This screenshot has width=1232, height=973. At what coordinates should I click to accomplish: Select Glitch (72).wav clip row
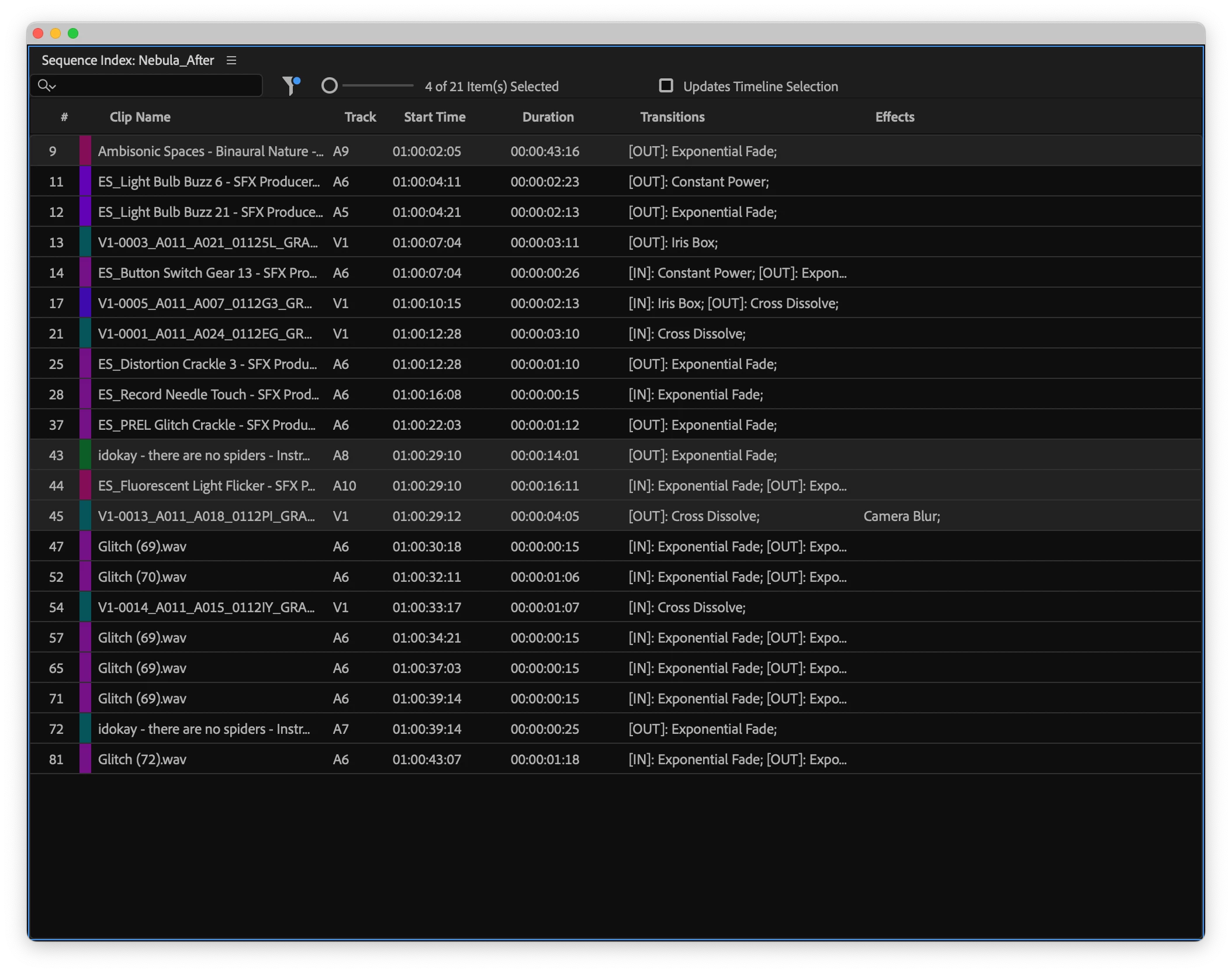(x=142, y=760)
